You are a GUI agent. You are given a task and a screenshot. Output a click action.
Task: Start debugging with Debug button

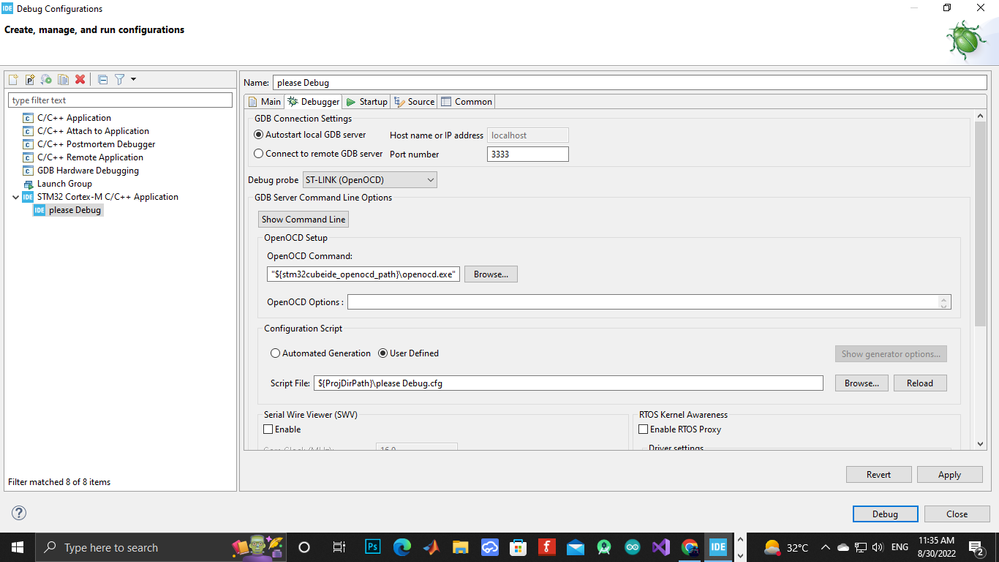(x=885, y=514)
